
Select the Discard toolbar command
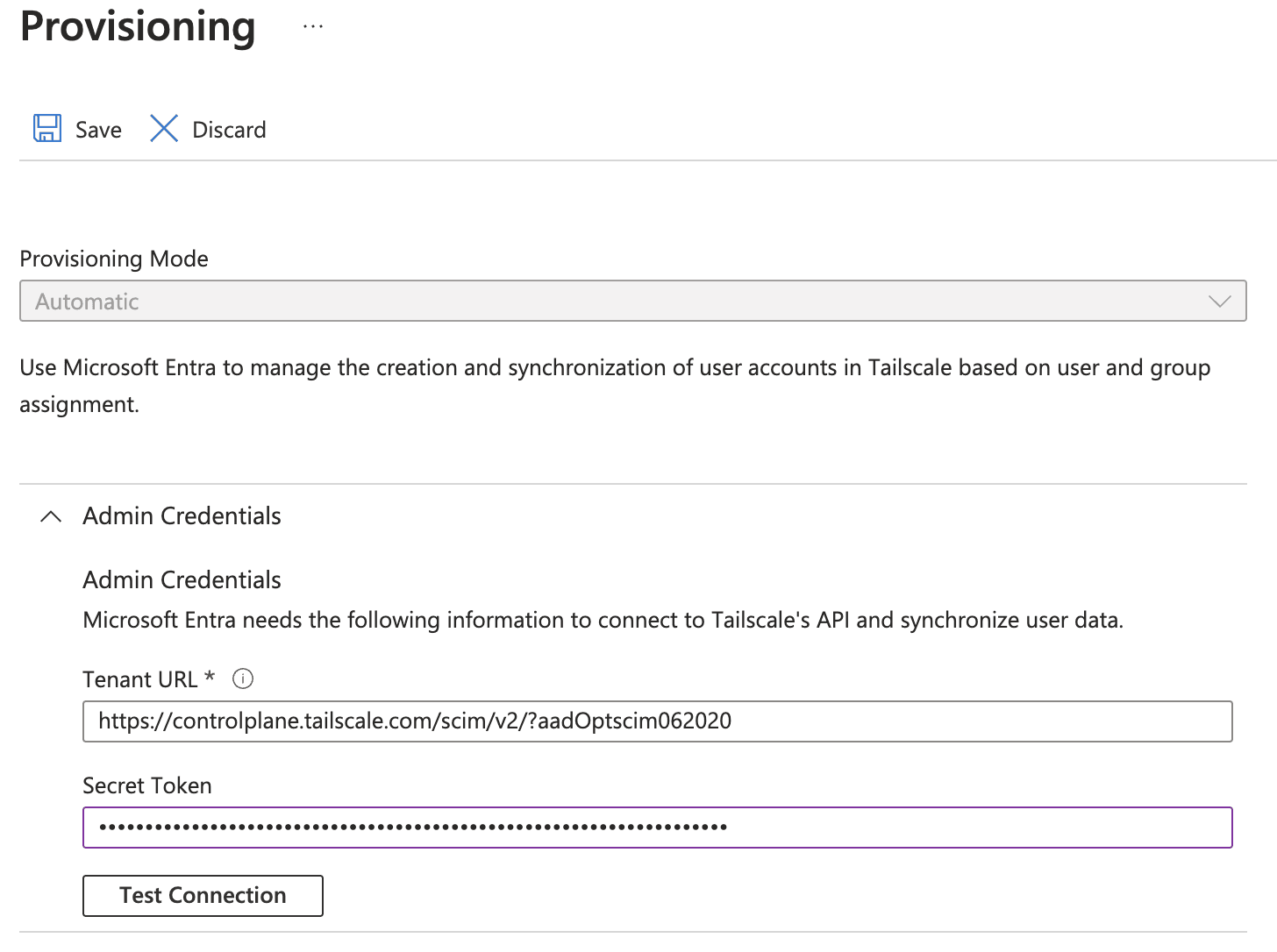(207, 129)
